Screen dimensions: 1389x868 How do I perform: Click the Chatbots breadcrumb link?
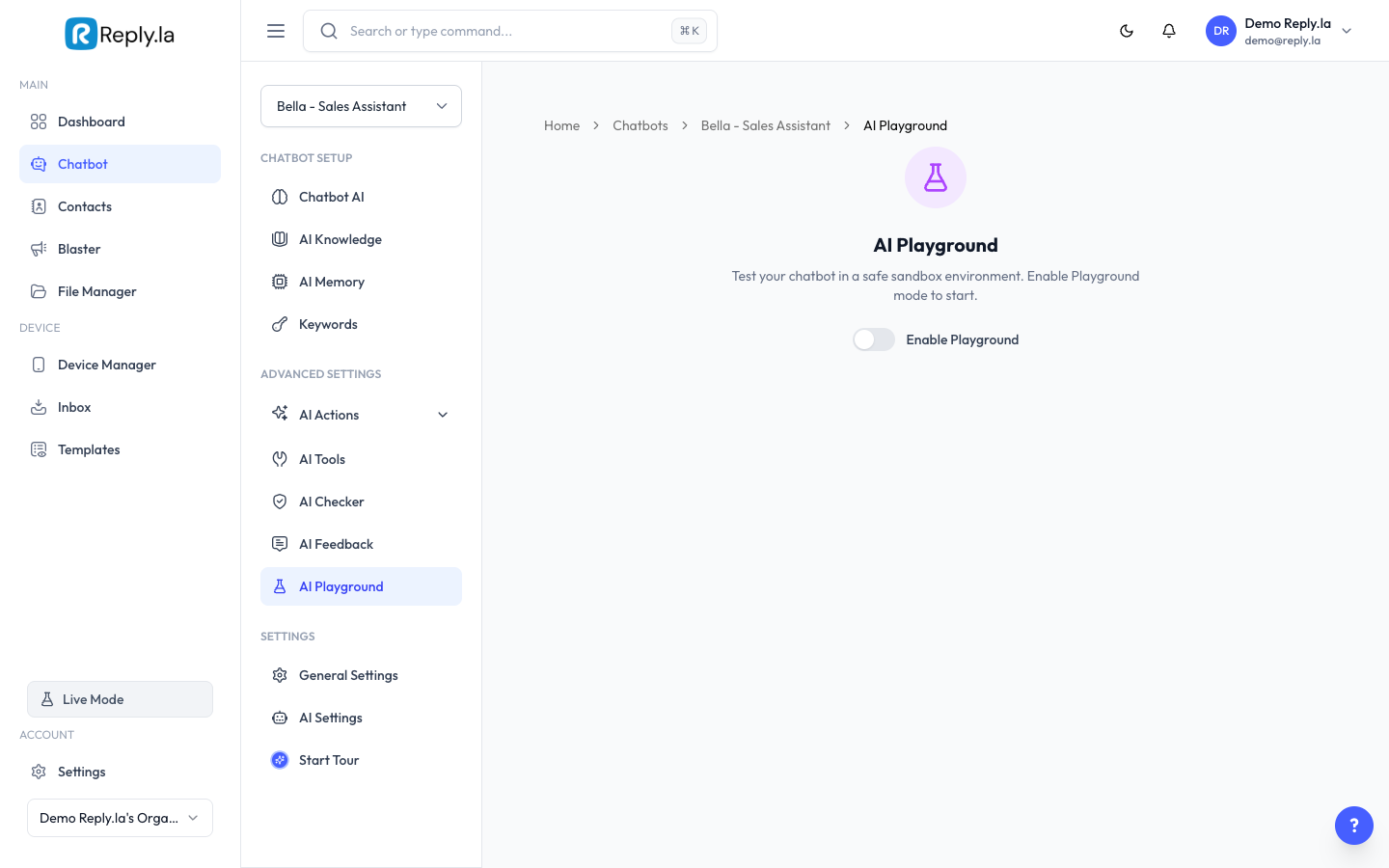click(640, 125)
